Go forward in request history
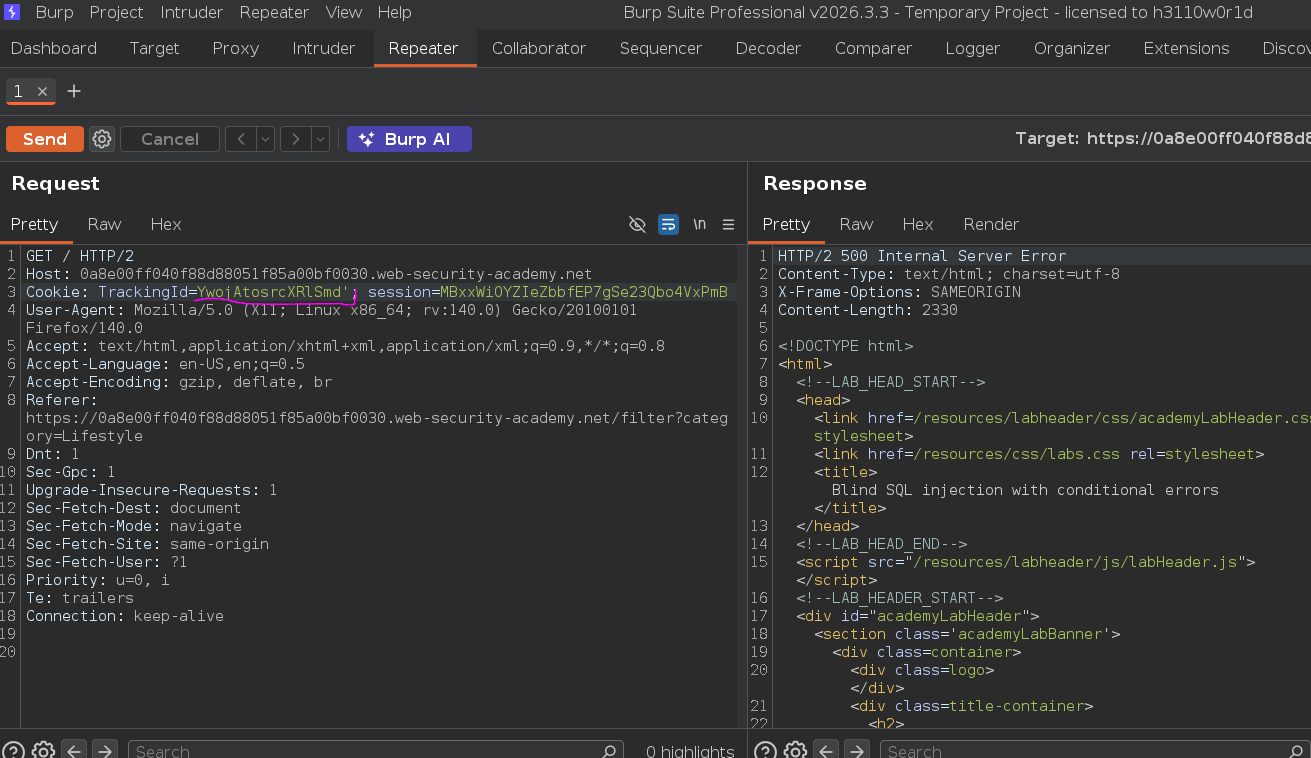Screen dimensions: 1311x758 (295, 139)
